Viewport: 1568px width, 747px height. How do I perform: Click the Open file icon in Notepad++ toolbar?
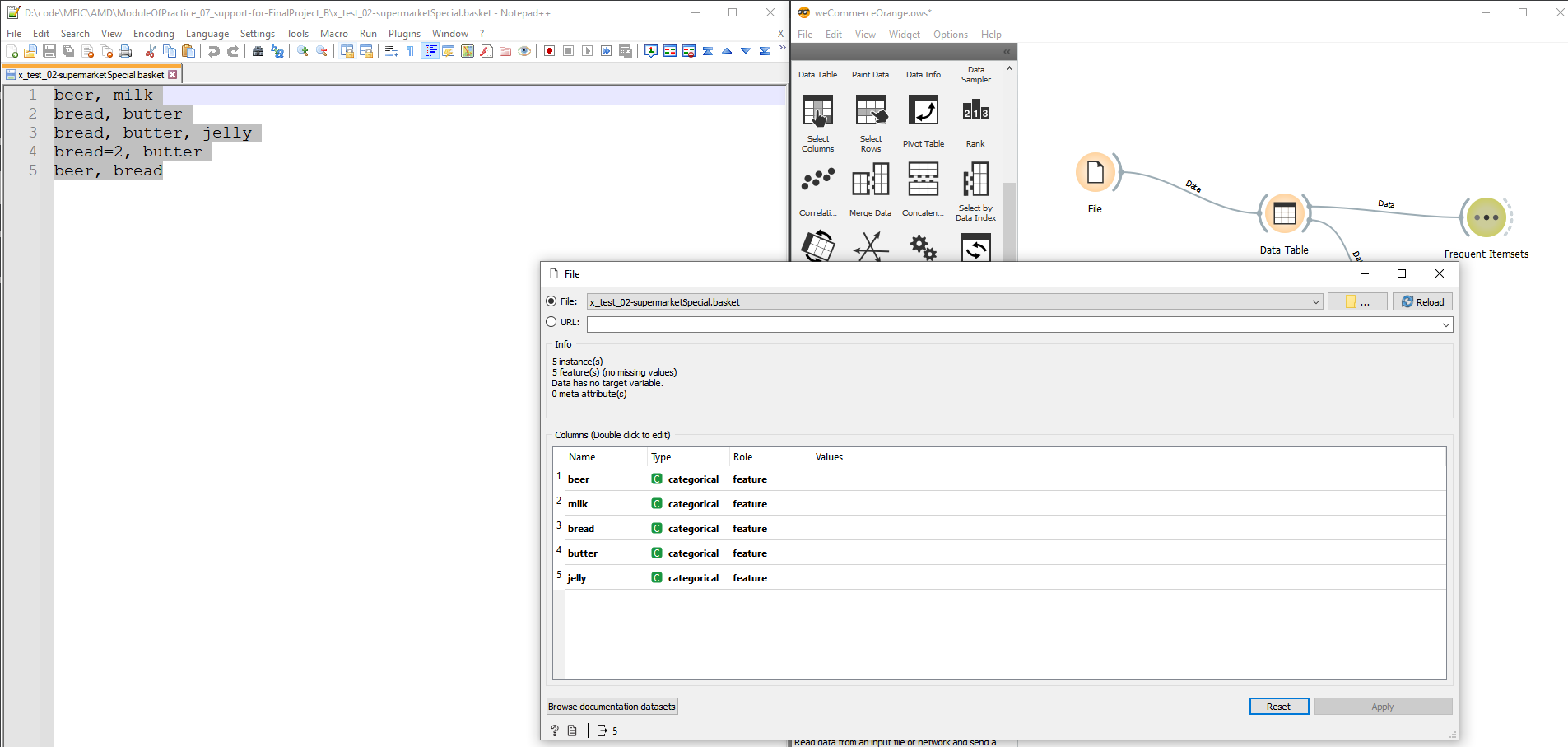tap(30, 51)
